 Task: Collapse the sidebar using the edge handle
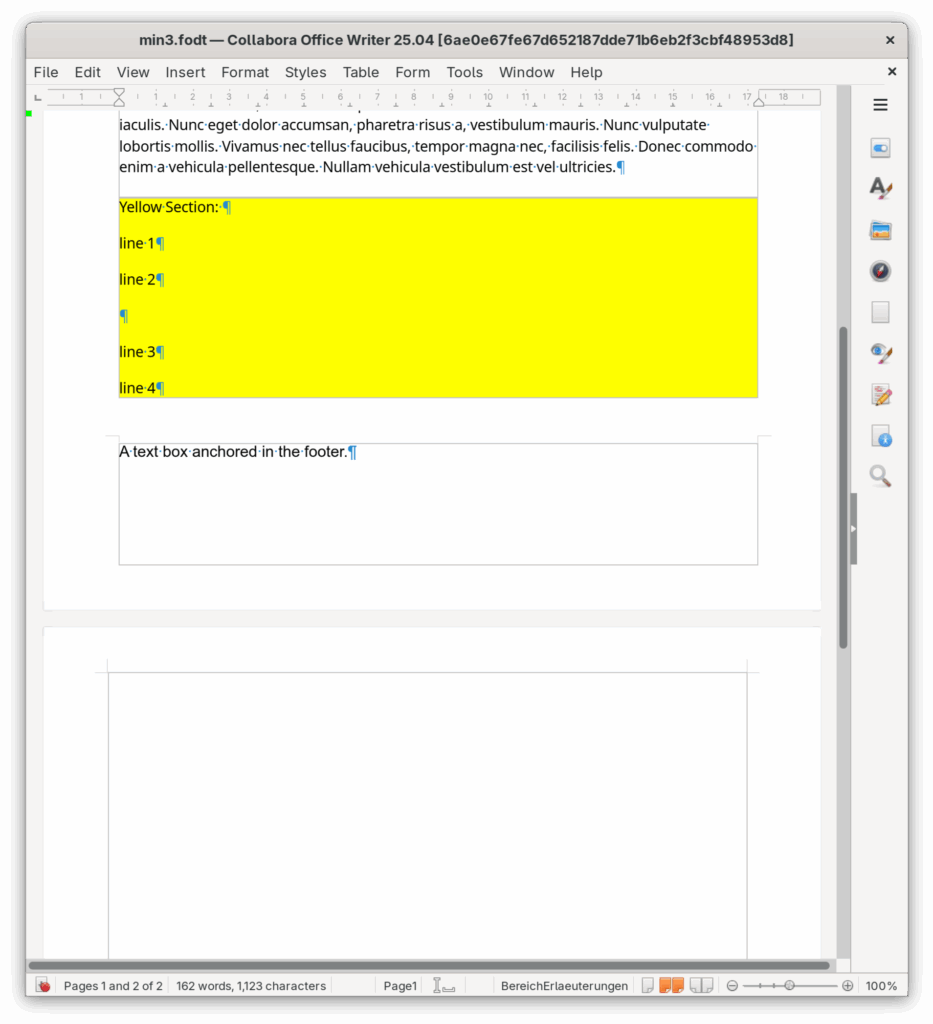(x=853, y=528)
